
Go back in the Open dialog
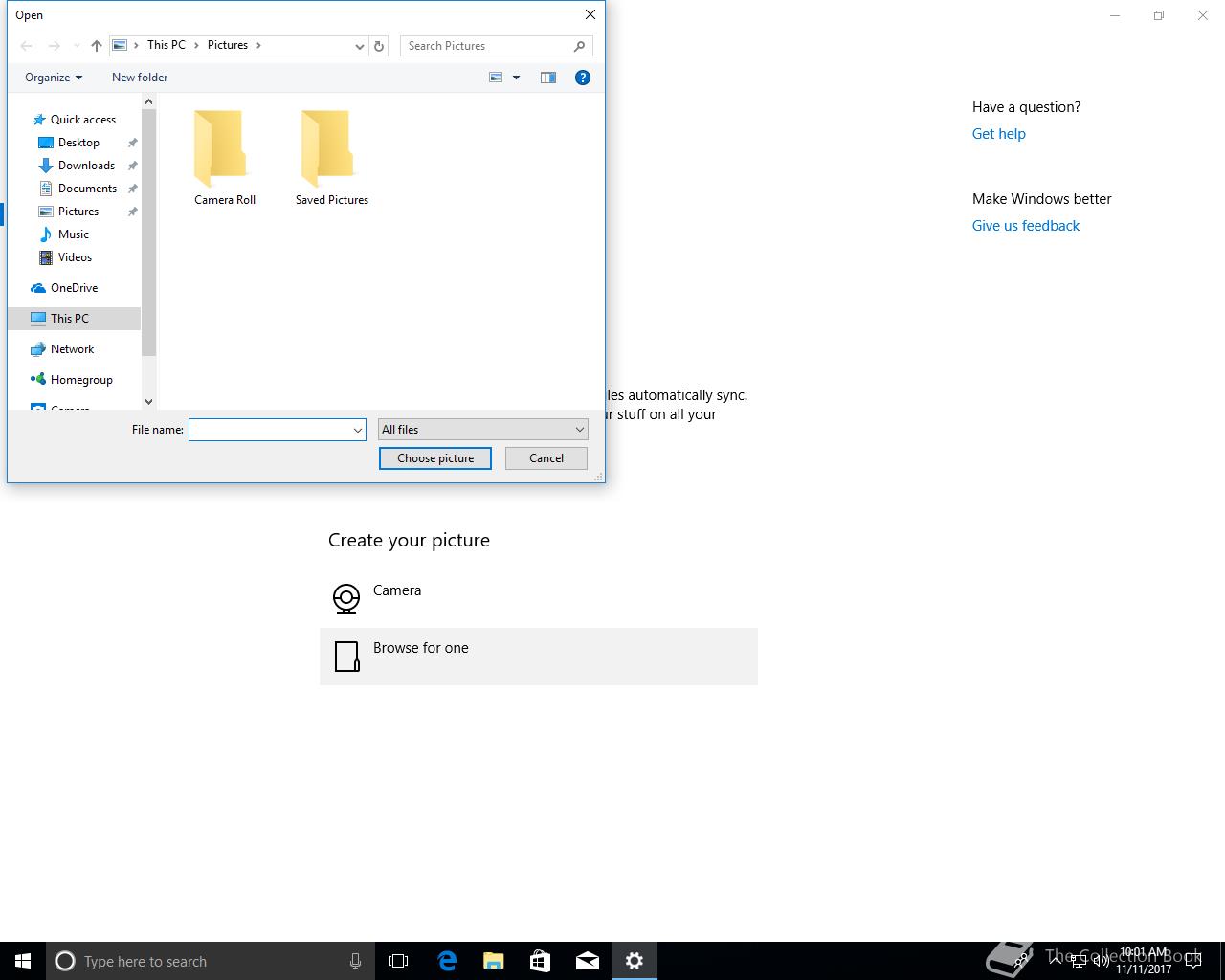(x=27, y=46)
